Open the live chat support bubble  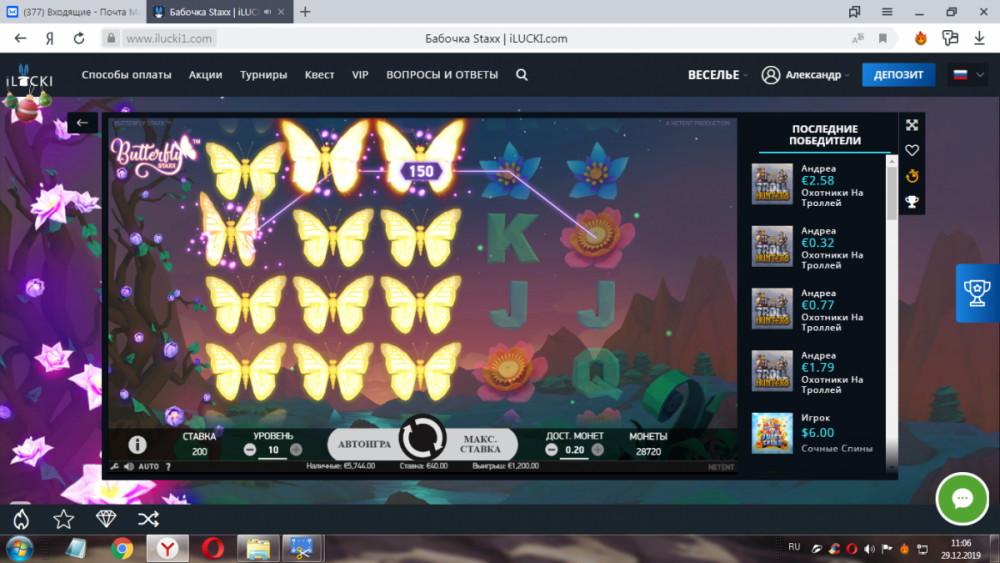[x=962, y=499]
